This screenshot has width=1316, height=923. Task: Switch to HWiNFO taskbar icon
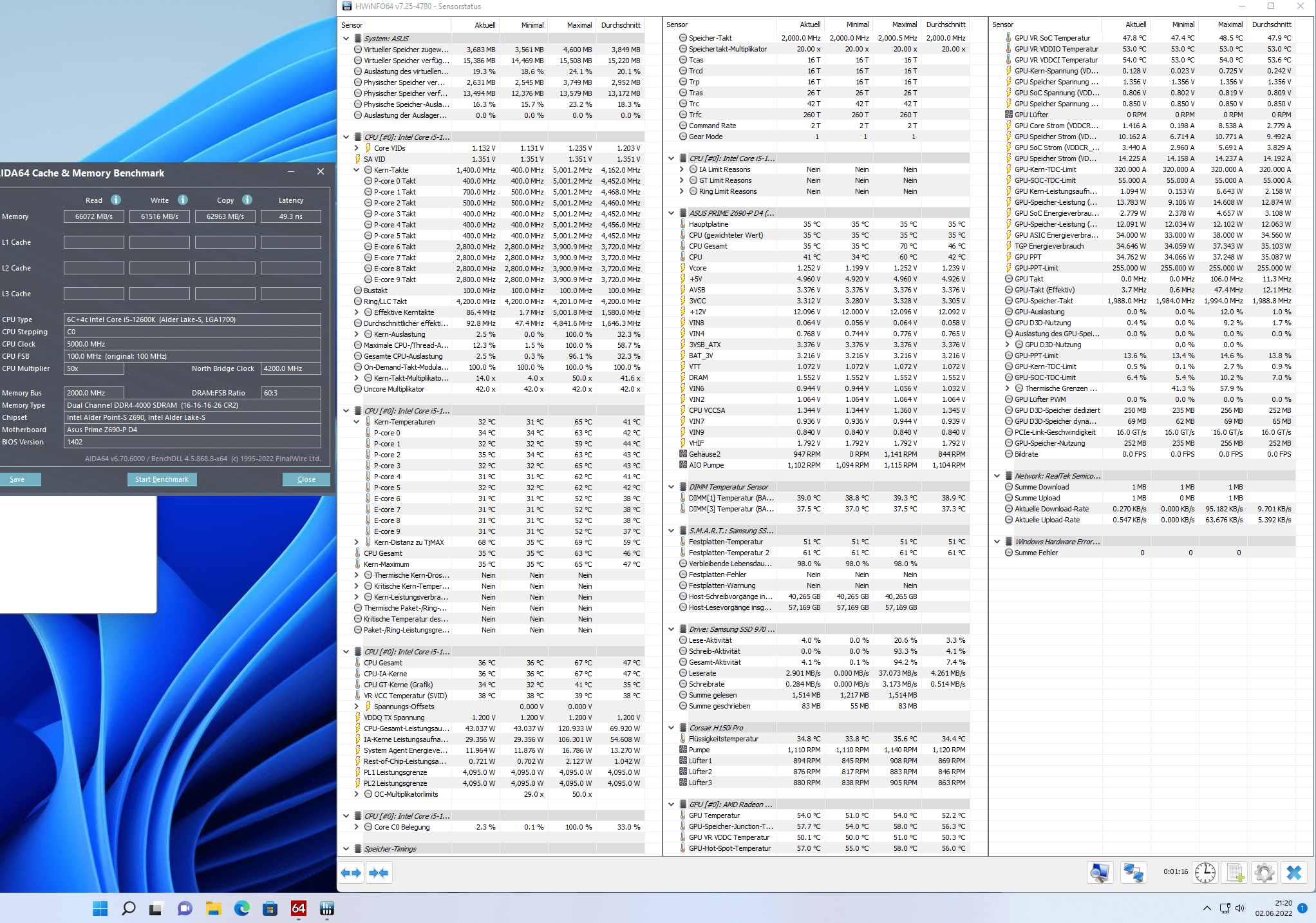326,908
